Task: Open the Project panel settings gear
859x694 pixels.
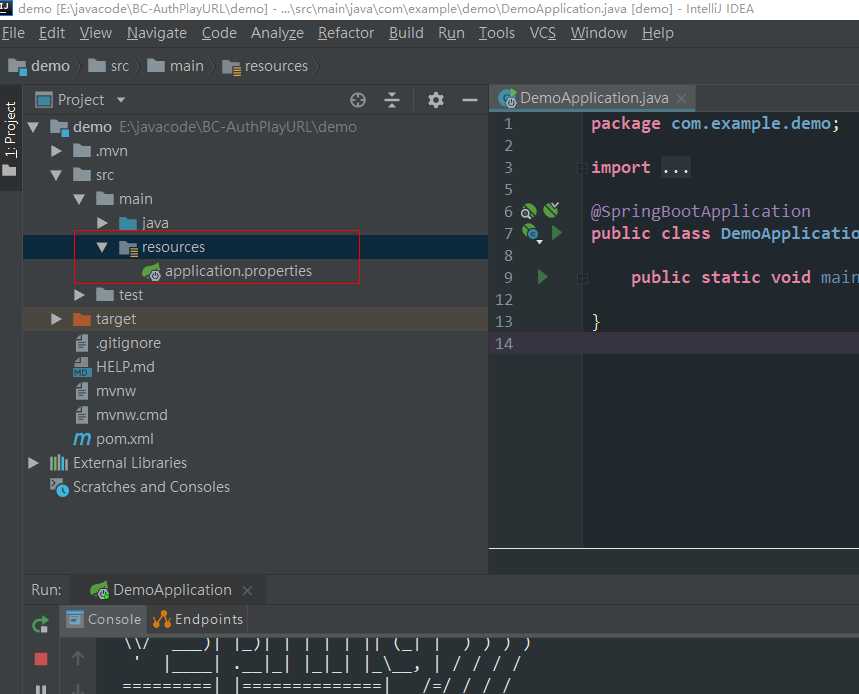Action: 435,100
